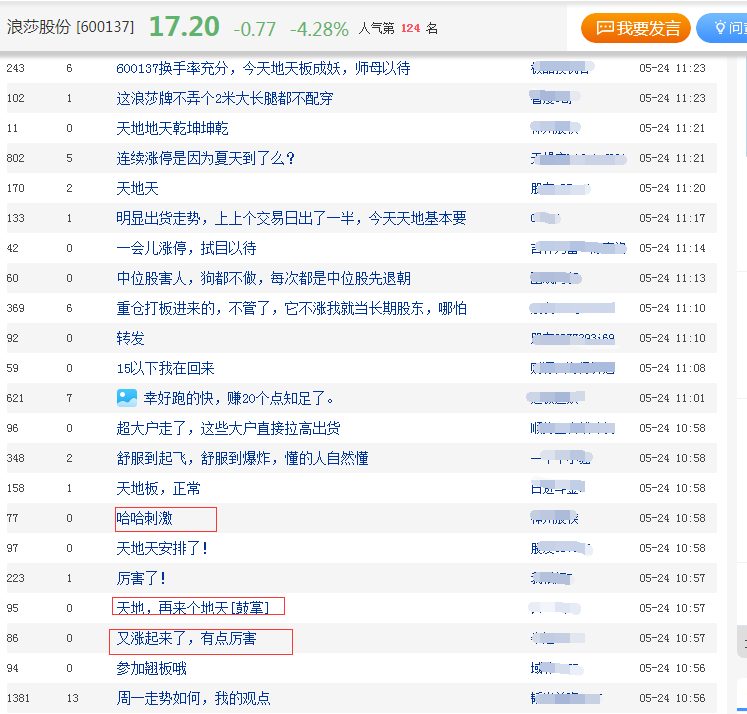This screenshot has height=714, width=747.
Task: Open post 天地天安排了!
Action: pos(162,549)
